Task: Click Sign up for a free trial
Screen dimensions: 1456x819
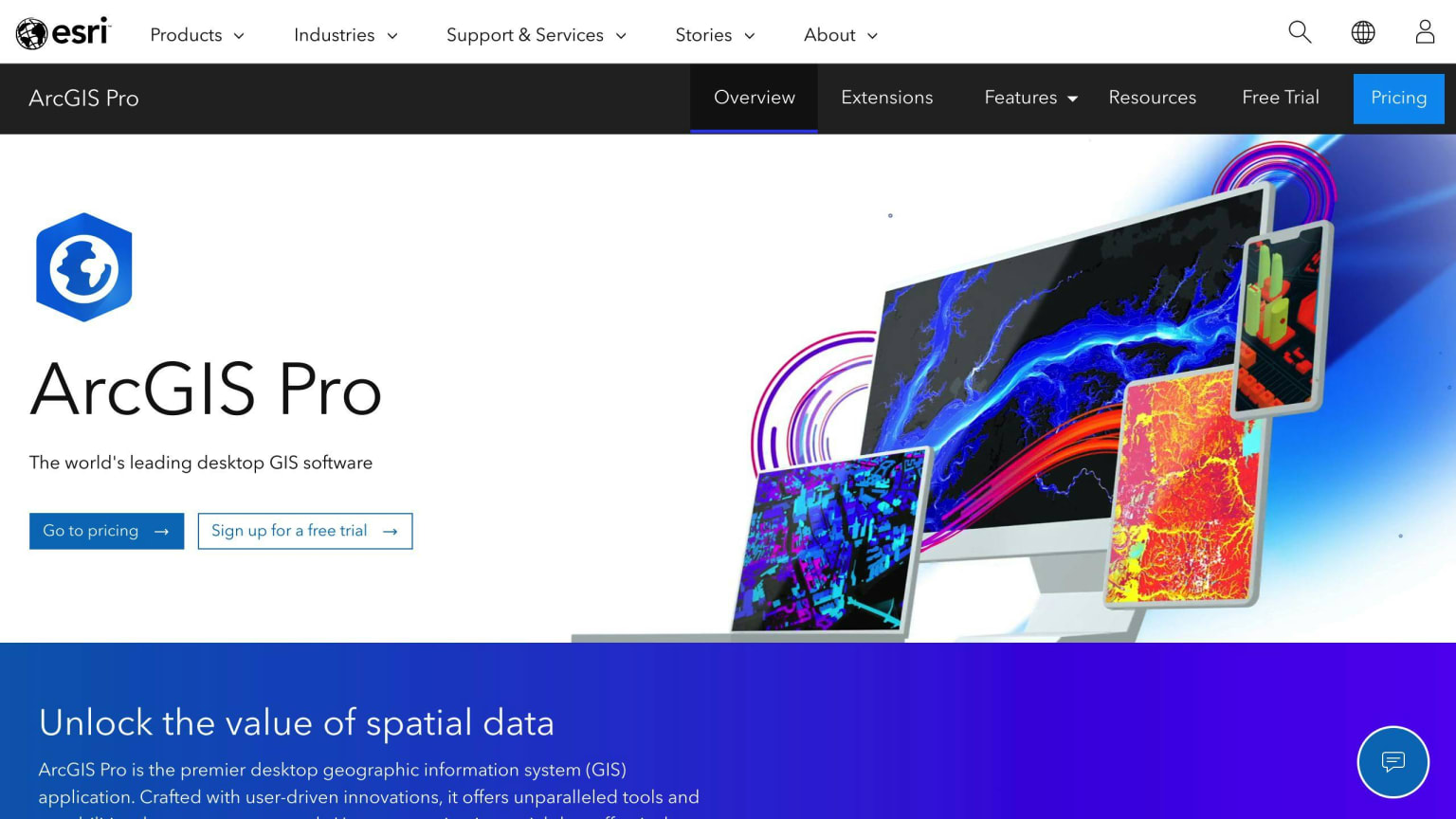Action: click(x=305, y=531)
